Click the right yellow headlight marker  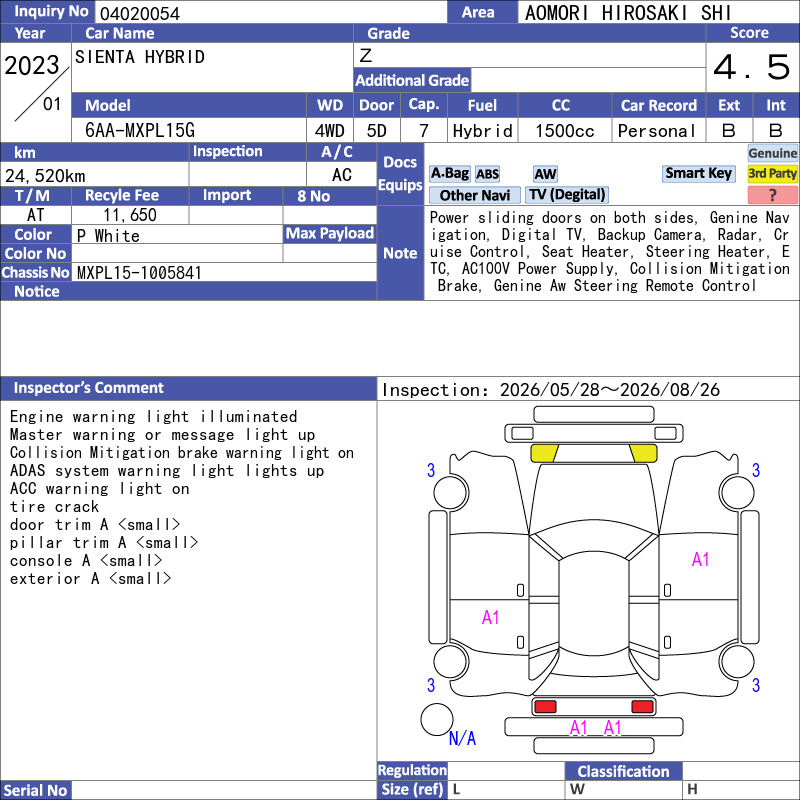tap(643, 453)
